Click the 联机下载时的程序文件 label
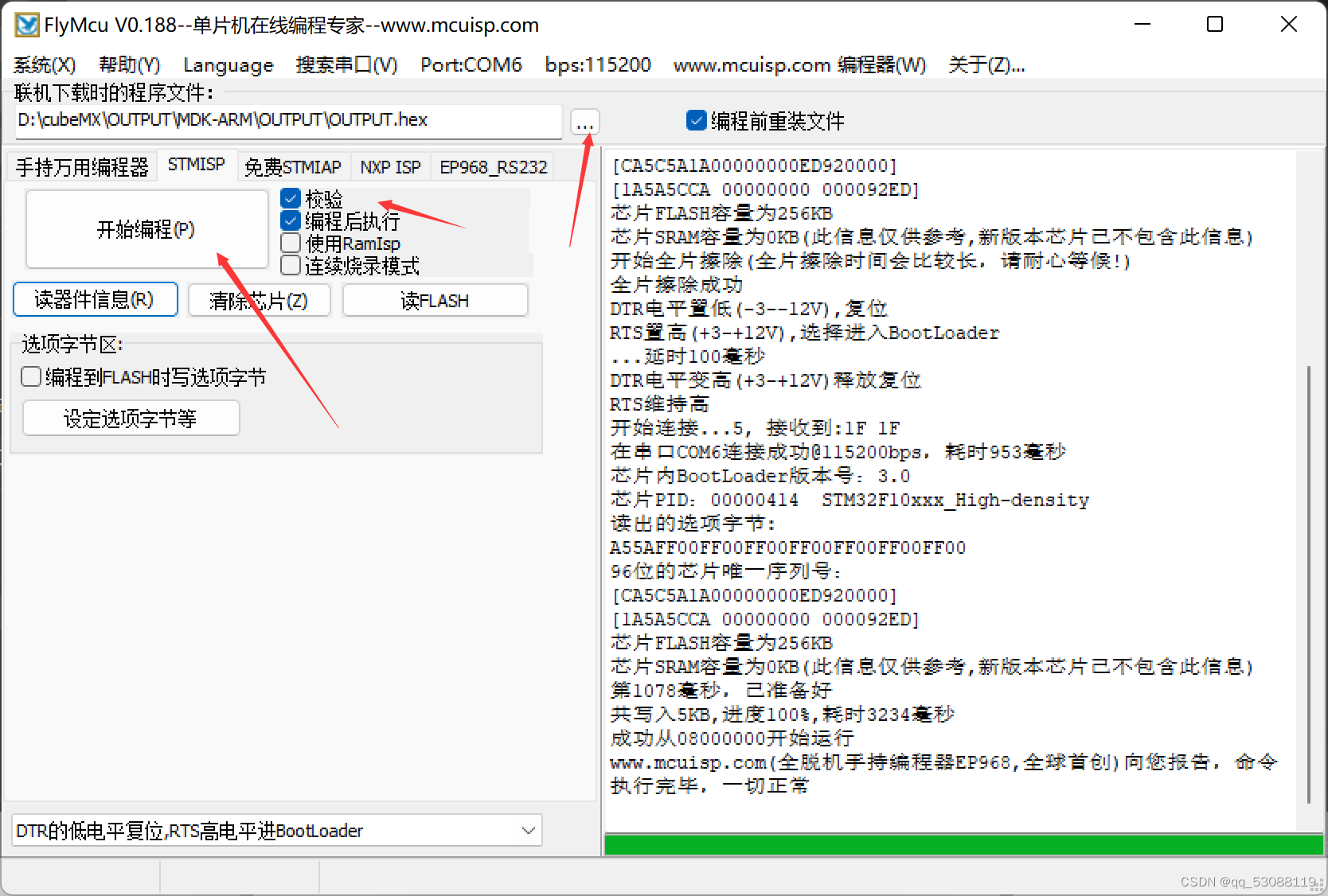 coord(114,93)
